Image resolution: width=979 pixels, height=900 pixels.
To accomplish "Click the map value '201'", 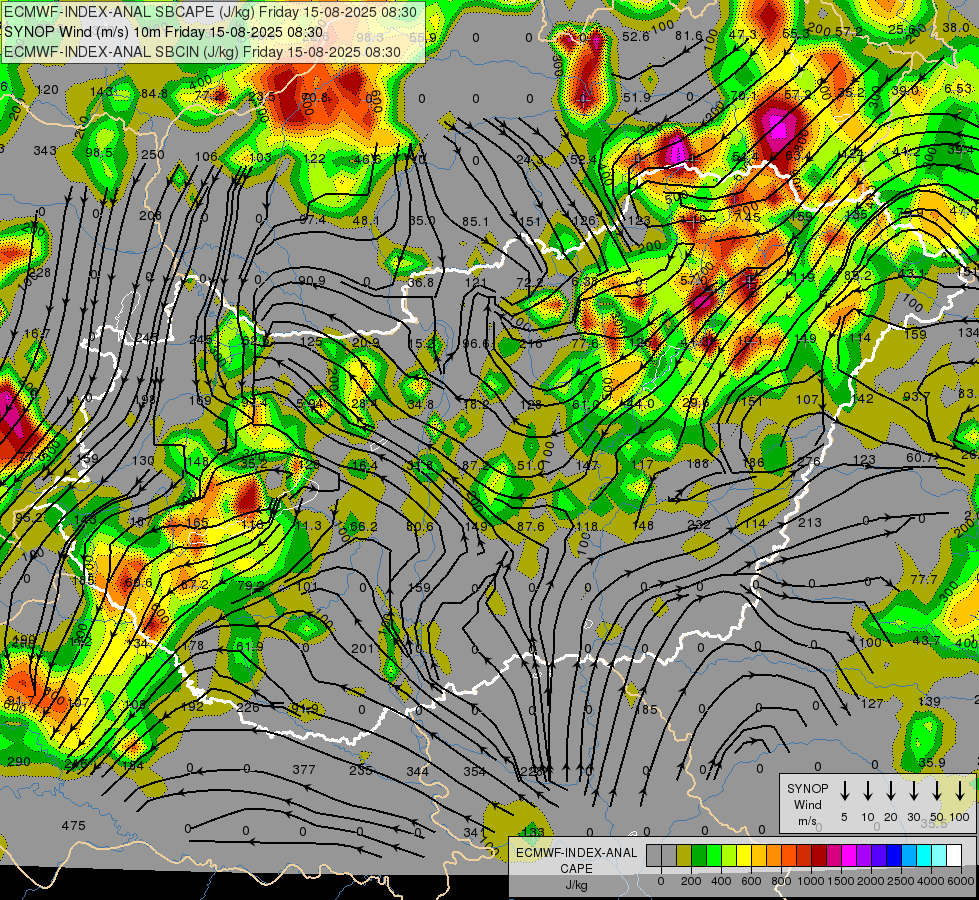I will pos(363,649).
